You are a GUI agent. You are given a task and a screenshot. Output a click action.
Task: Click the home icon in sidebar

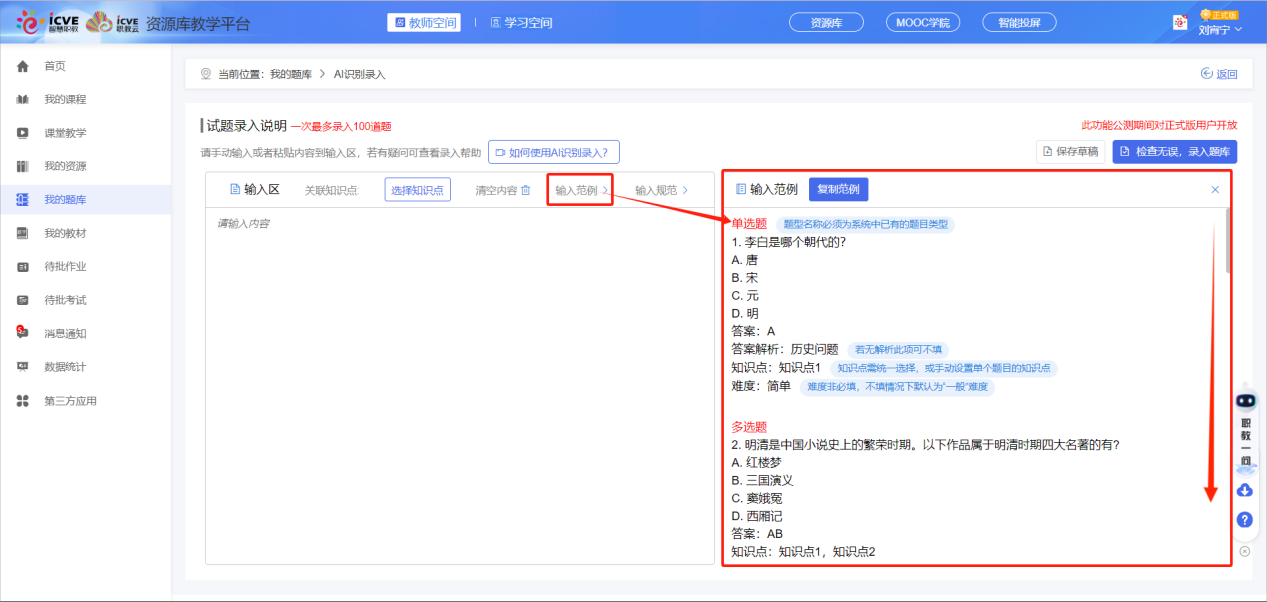22,66
